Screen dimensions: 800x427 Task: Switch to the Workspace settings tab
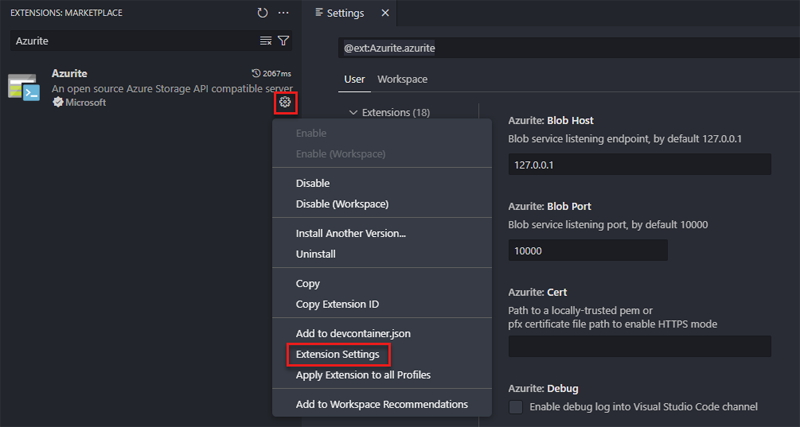click(x=402, y=79)
